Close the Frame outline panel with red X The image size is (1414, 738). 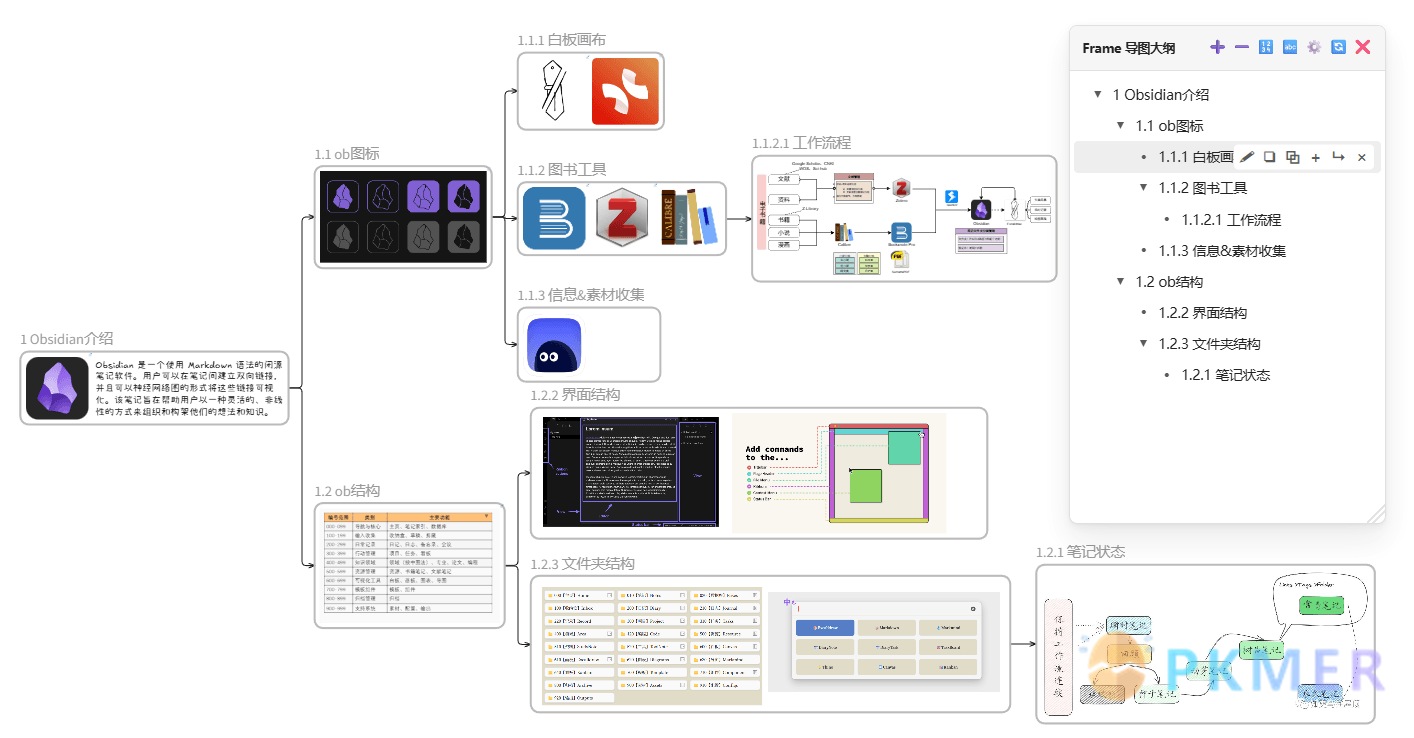pos(1362,47)
